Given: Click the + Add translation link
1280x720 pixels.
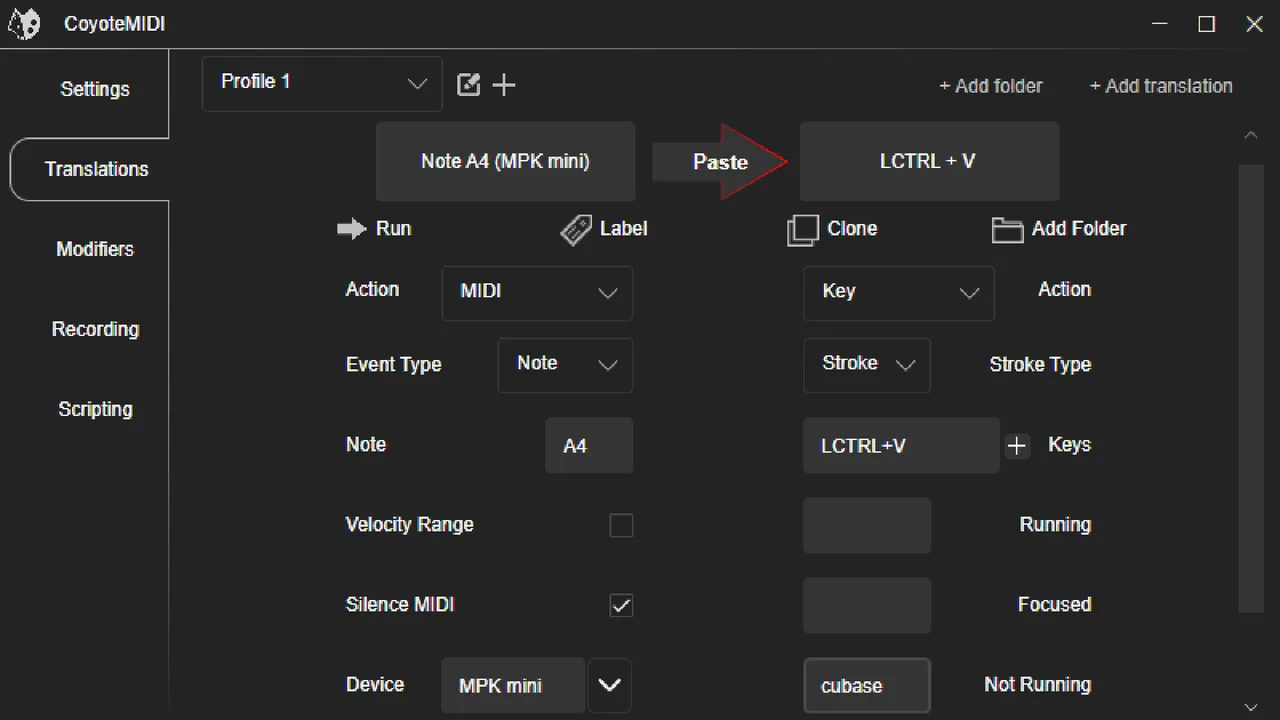Looking at the screenshot, I should (1160, 86).
